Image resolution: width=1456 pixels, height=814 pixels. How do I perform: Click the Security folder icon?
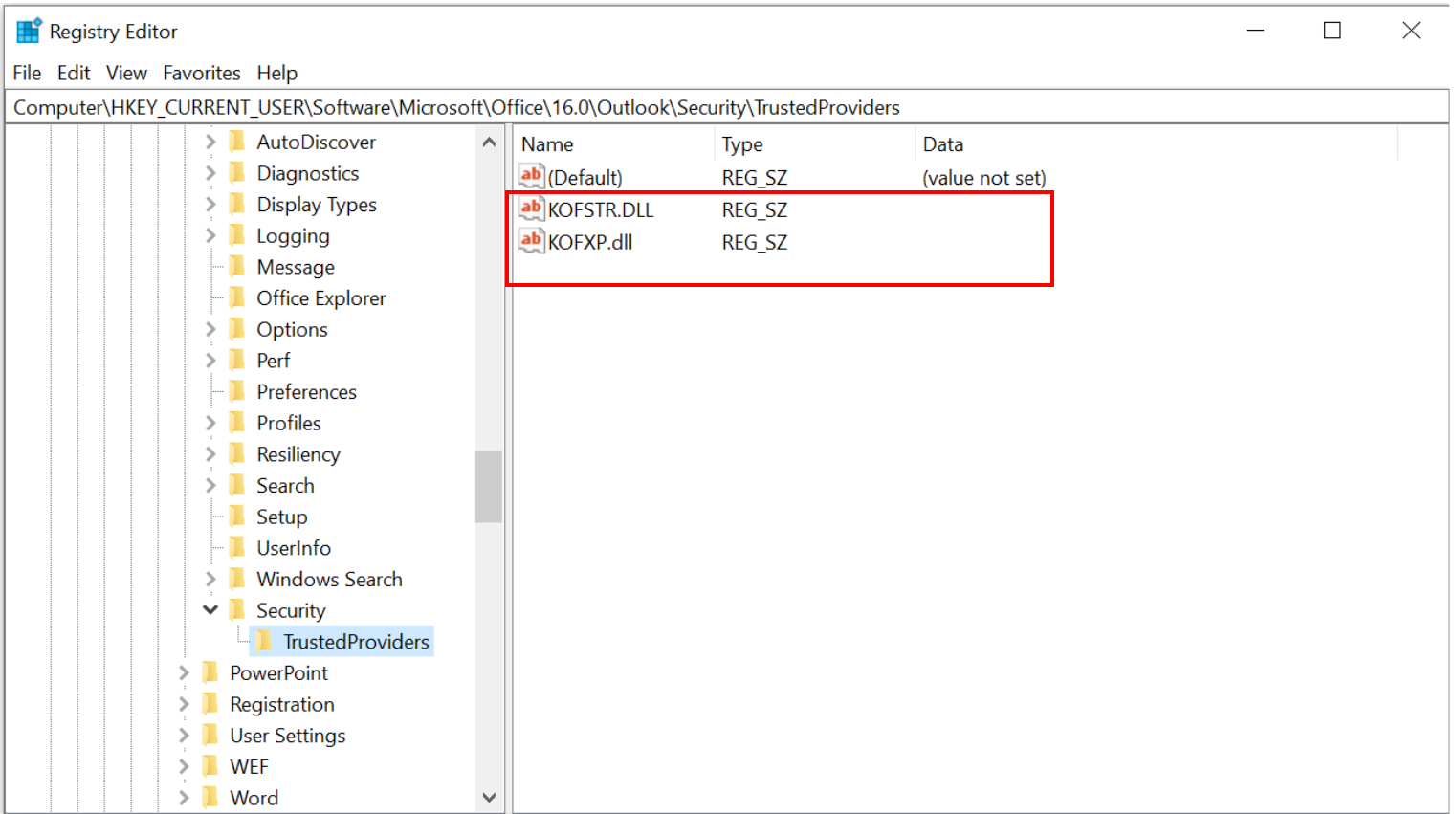click(237, 610)
